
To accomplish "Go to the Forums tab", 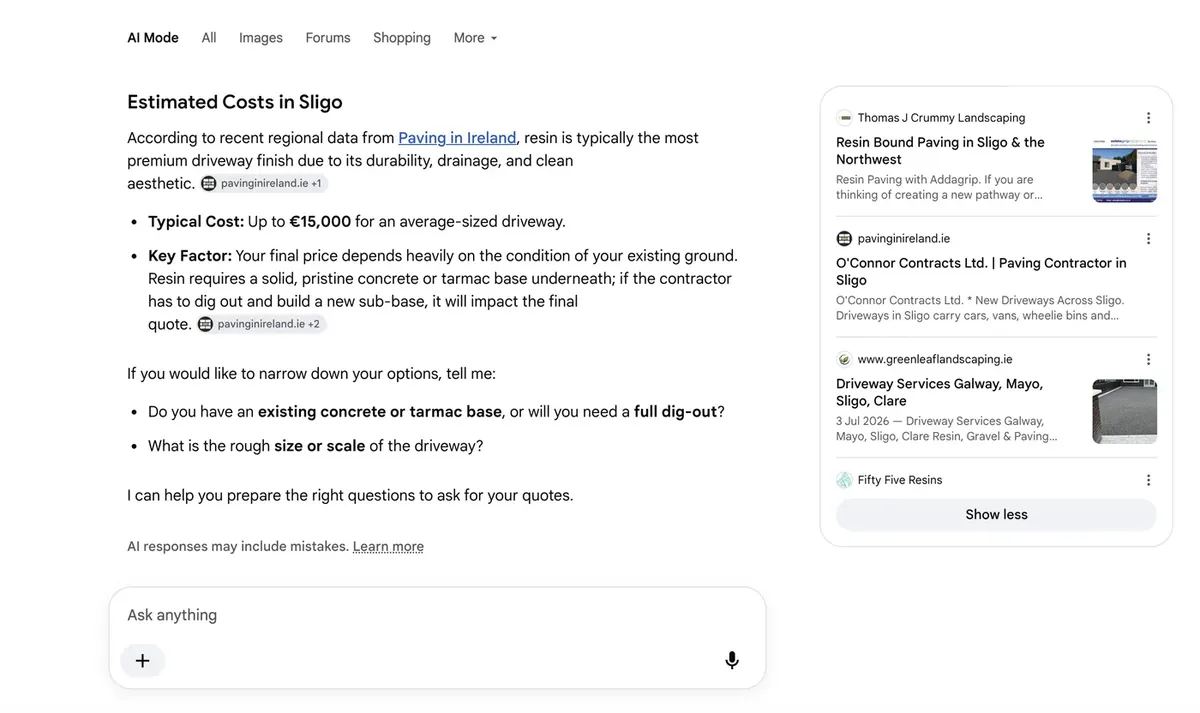I will pyautogui.click(x=328, y=38).
